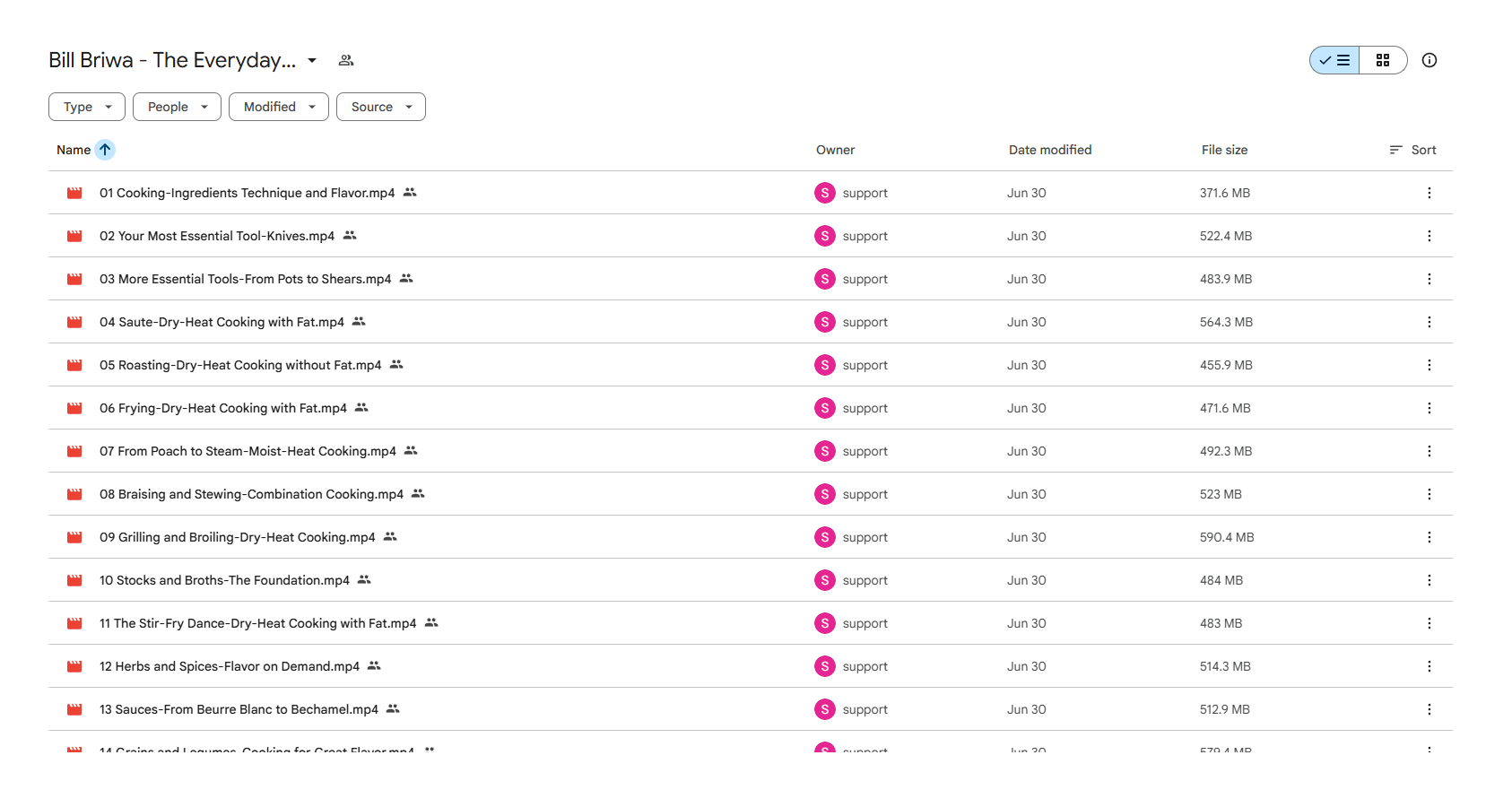Open more actions for 13 Sauces file
The image size is (1512, 807).
pyautogui.click(x=1429, y=709)
